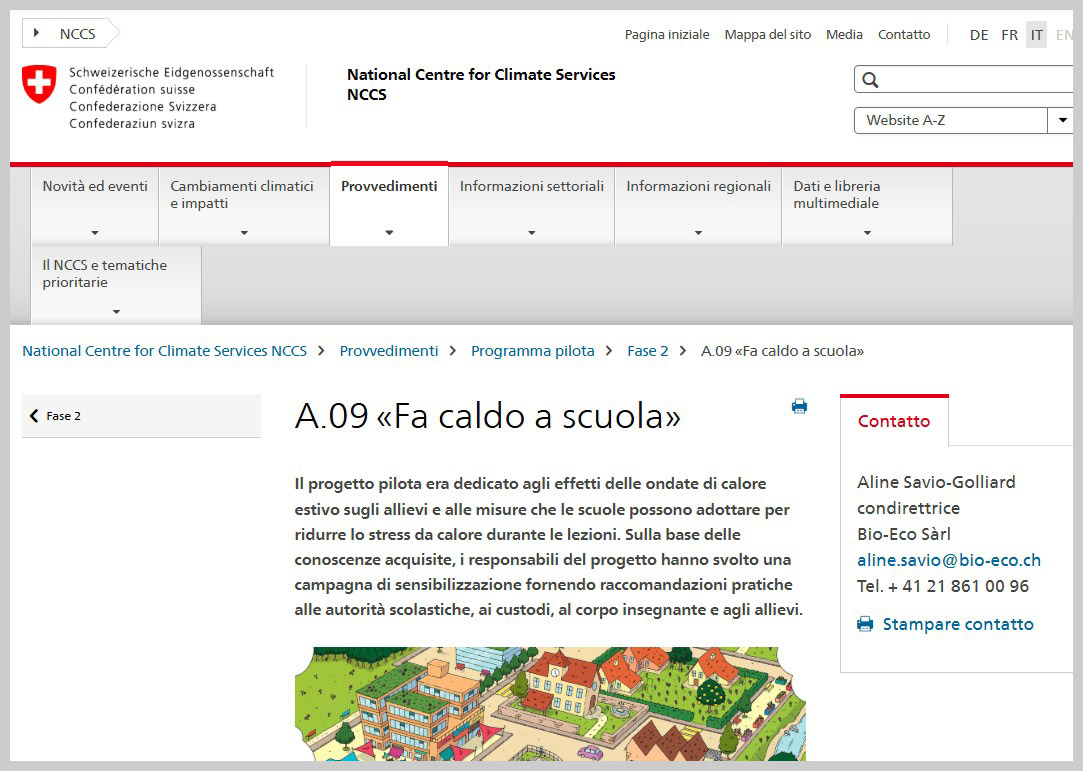The image size is (1083, 771).
Task: Open the Dati e libreria multimediale menu
Action: (866, 206)
